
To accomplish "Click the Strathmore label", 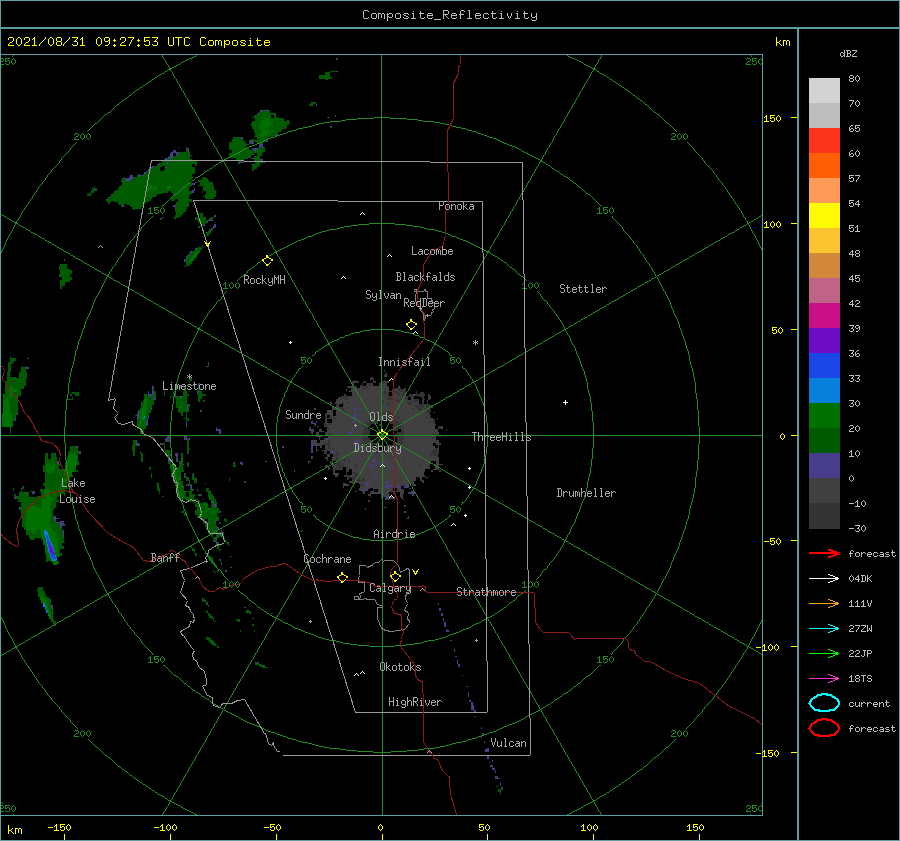I will 486,592.
